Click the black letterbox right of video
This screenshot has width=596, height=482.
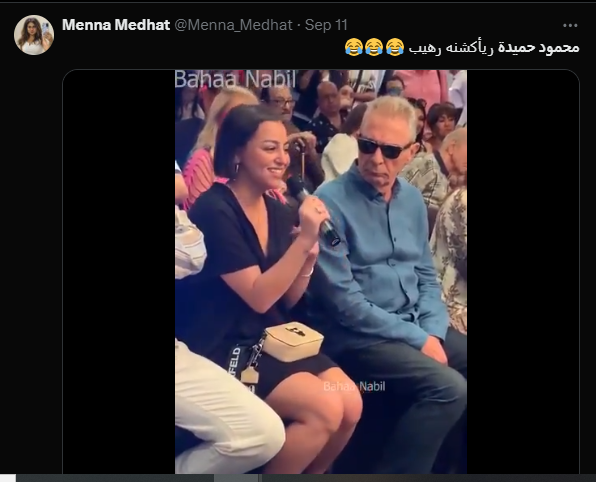coord(523,271)
